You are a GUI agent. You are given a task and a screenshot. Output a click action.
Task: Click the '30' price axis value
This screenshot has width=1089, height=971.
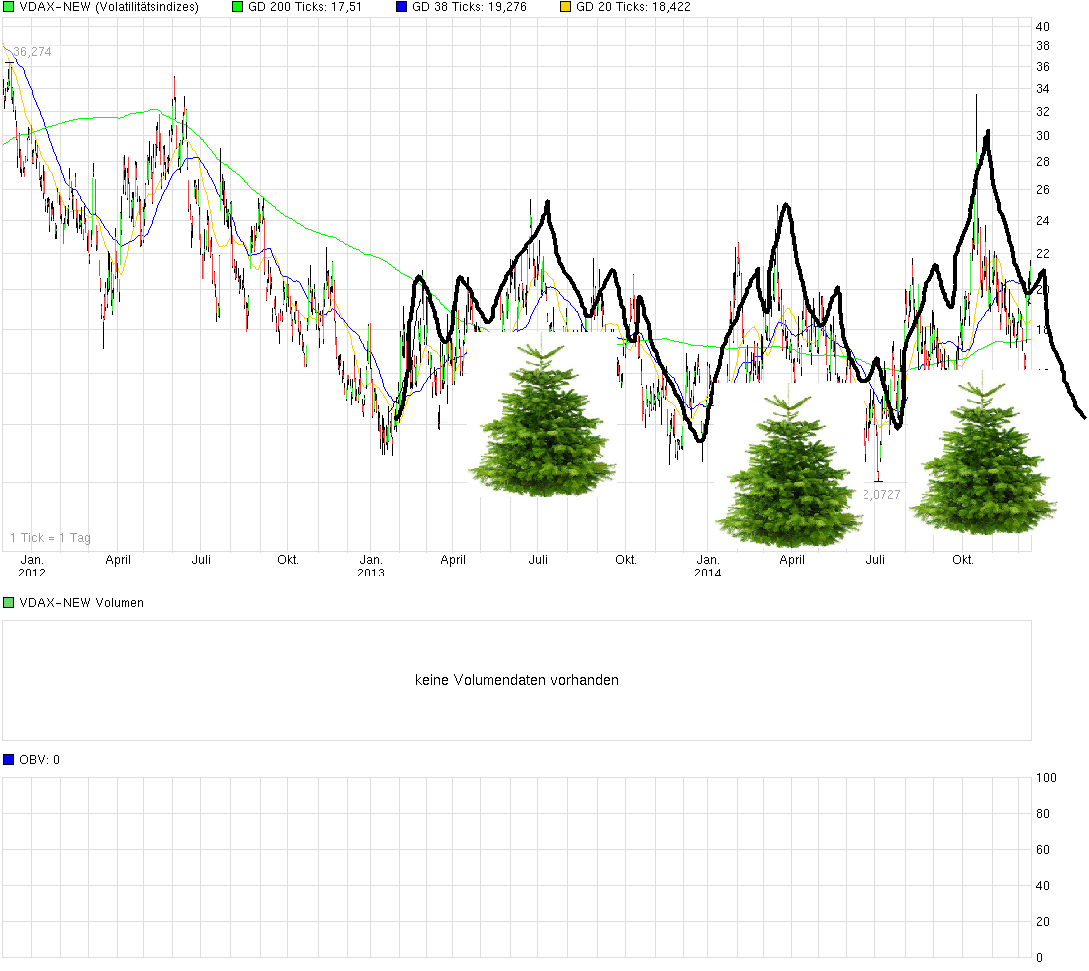1042,135
